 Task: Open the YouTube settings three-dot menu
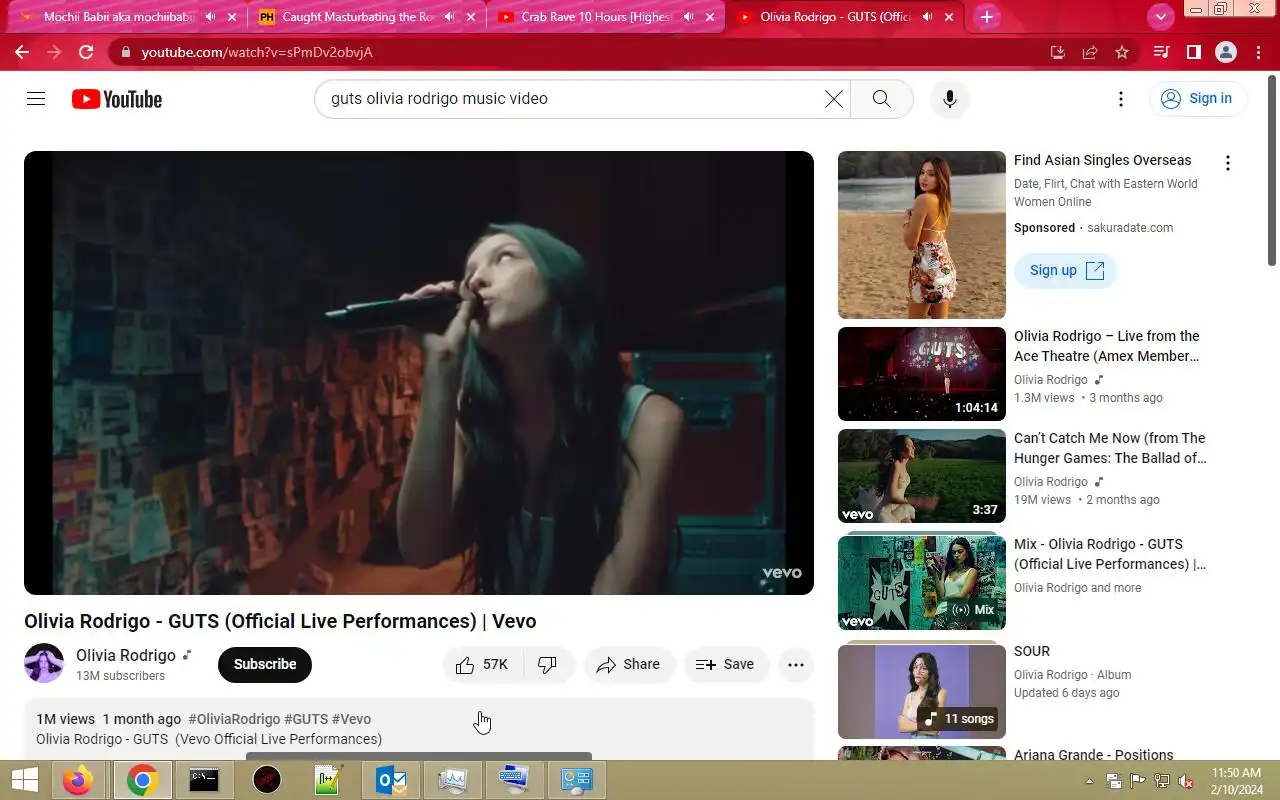tap(1121, 99)
